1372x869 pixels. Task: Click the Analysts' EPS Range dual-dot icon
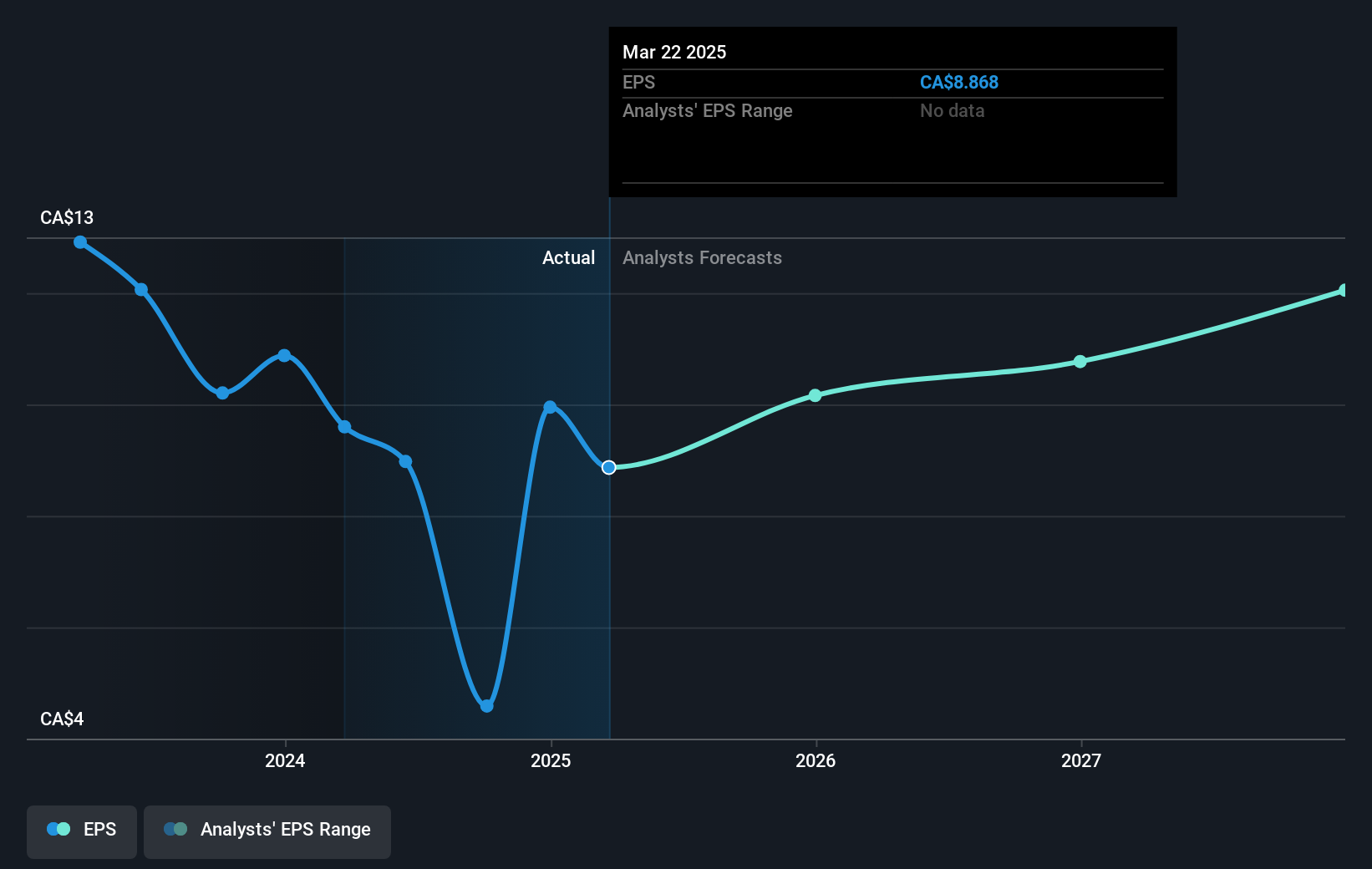pos(175,828)
